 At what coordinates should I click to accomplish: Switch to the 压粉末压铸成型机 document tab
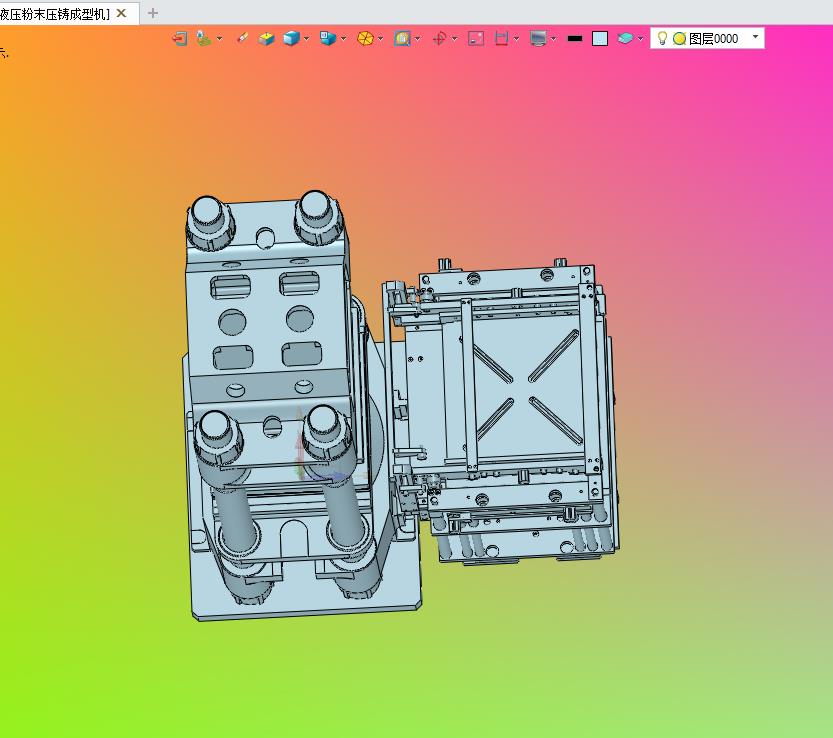54,14
